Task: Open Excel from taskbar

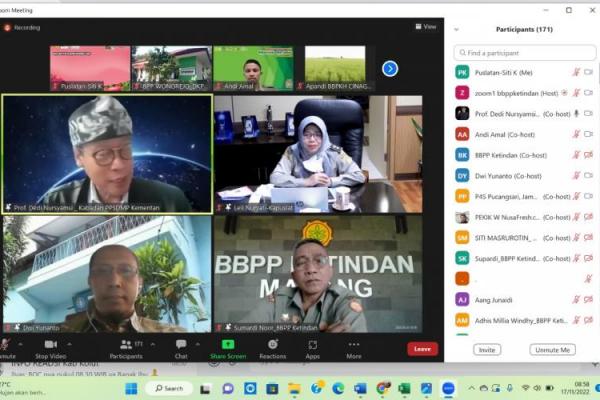Action: [x=404, y=389]
